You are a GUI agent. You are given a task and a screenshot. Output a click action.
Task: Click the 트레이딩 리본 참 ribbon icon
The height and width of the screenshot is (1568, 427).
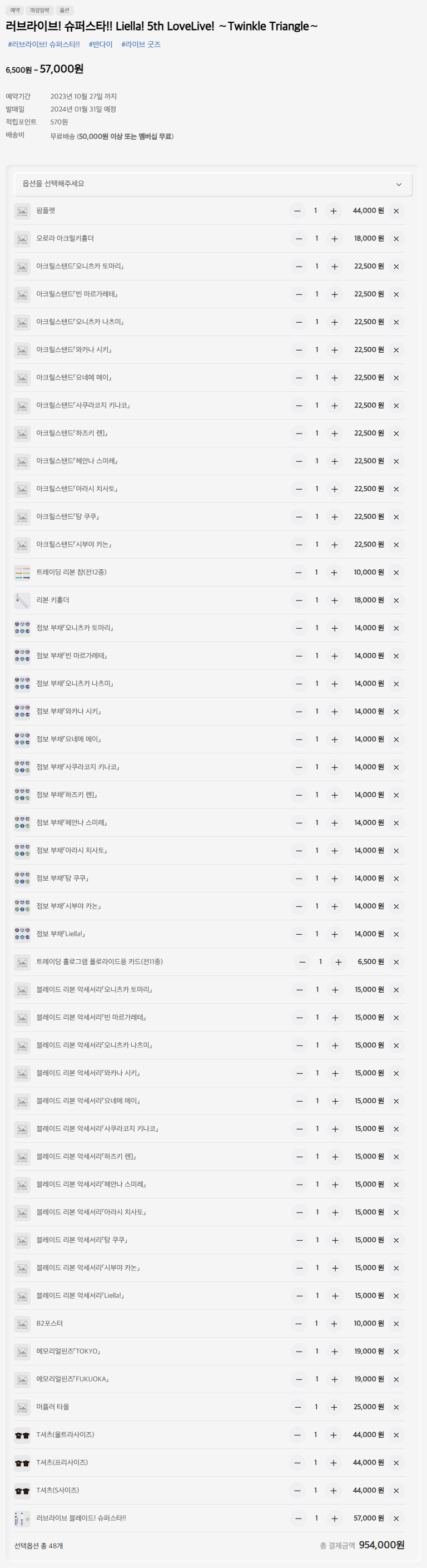pyautogui.click(x=22, y=572)
